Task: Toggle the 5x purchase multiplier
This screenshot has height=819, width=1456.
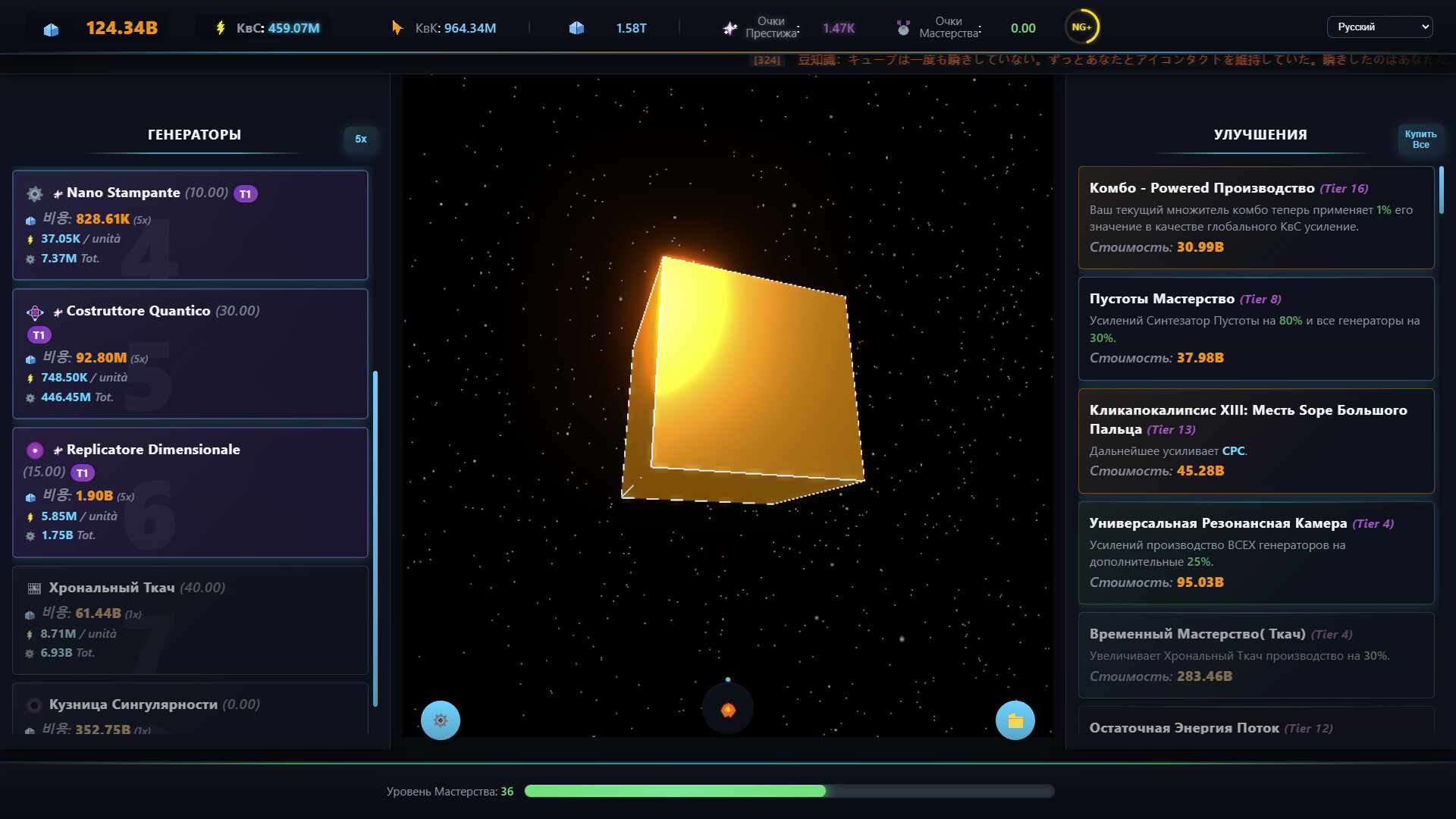Action: pyautogui.click(x=360, y=139)
